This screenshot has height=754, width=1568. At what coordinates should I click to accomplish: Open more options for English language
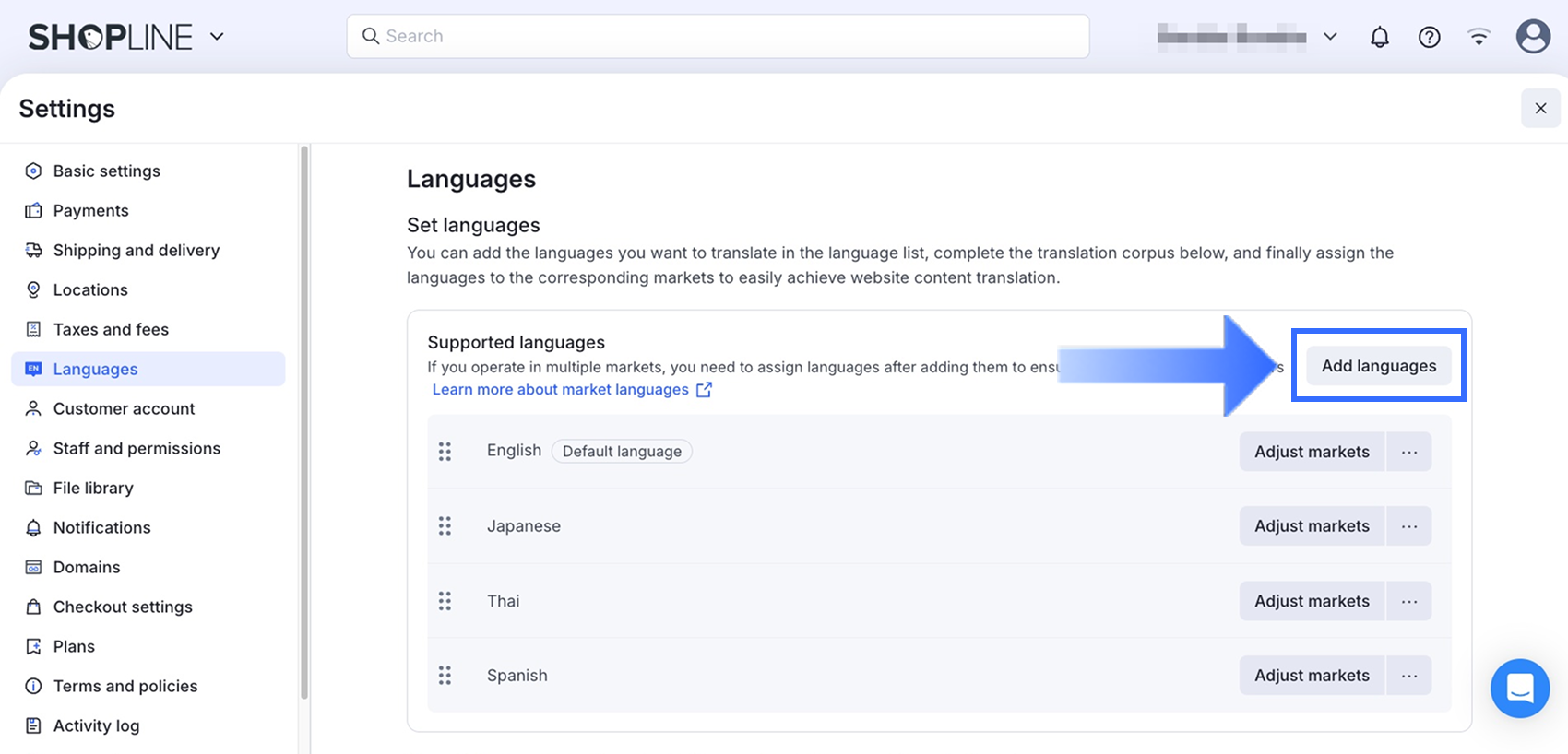1408,452
